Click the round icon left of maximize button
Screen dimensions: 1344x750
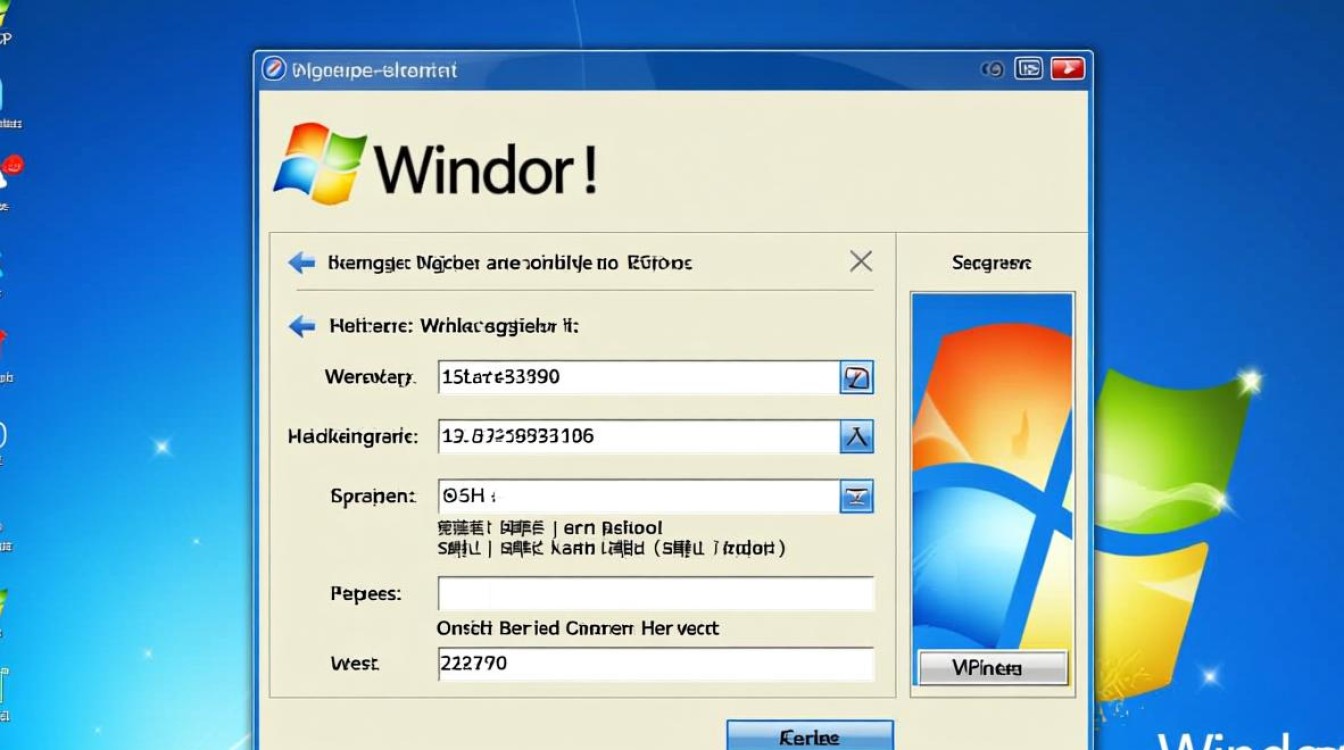click(992, 69)
